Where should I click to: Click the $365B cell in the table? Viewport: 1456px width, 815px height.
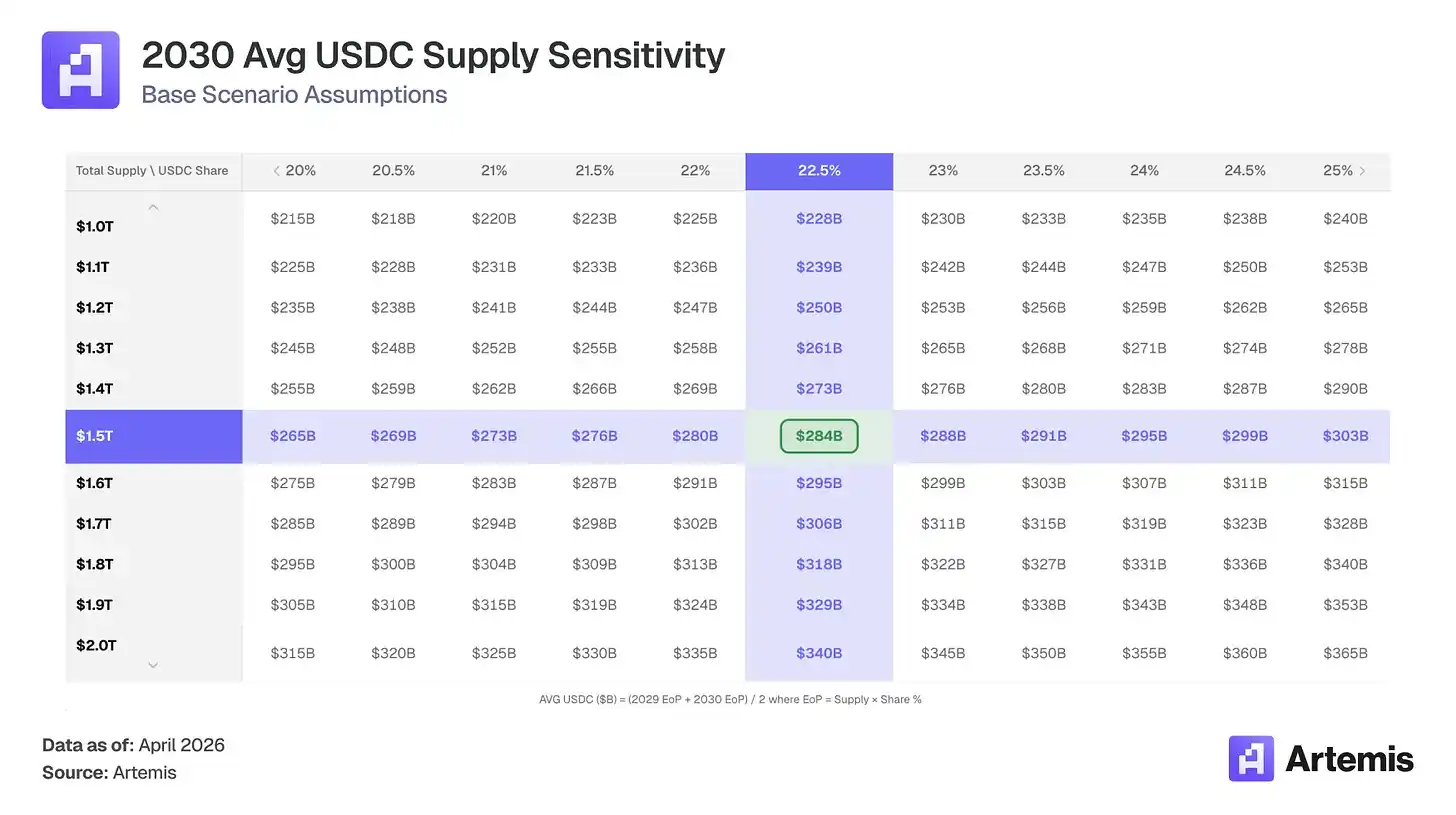1345,653
